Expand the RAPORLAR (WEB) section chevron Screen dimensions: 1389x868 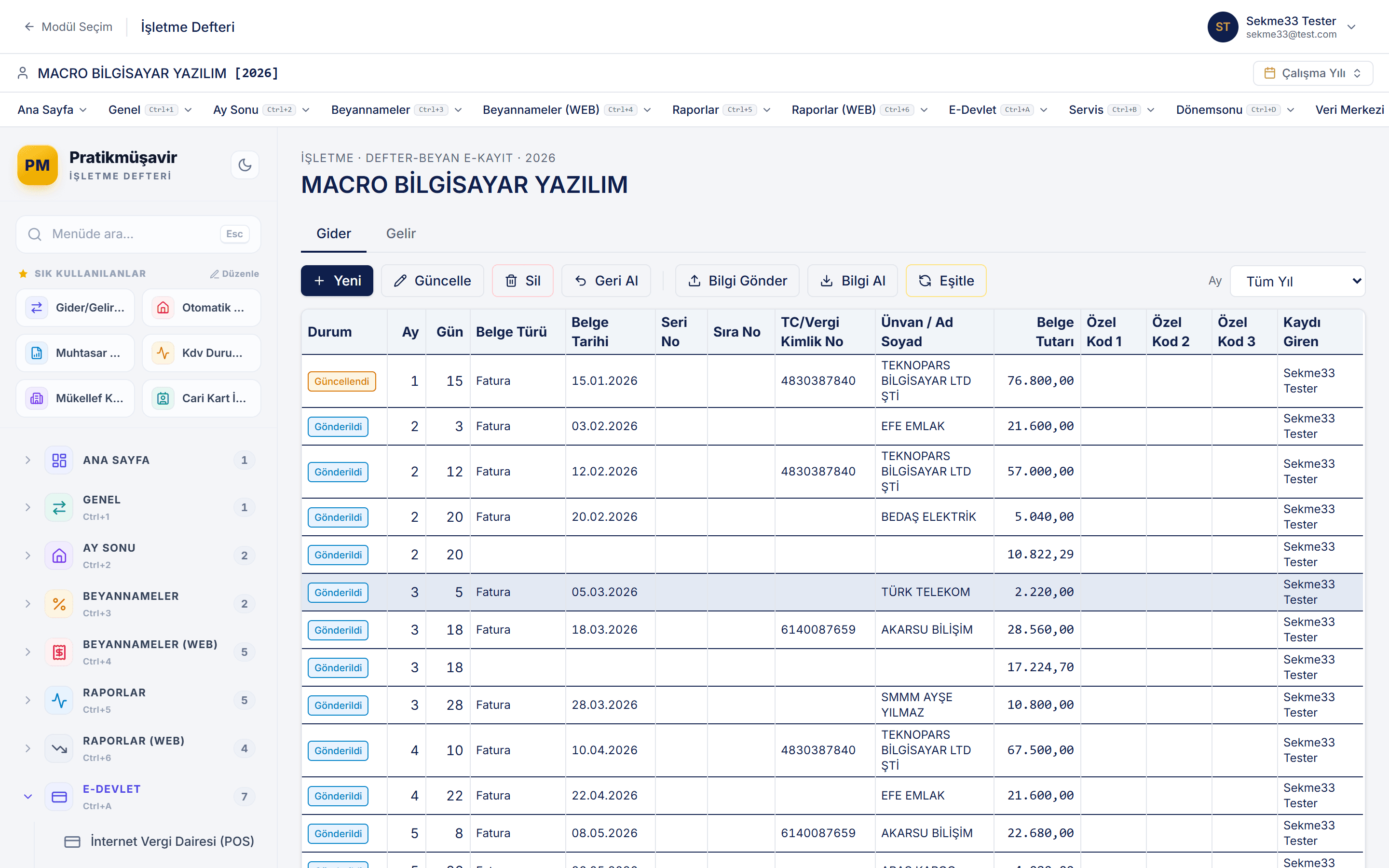coord(27,748)
